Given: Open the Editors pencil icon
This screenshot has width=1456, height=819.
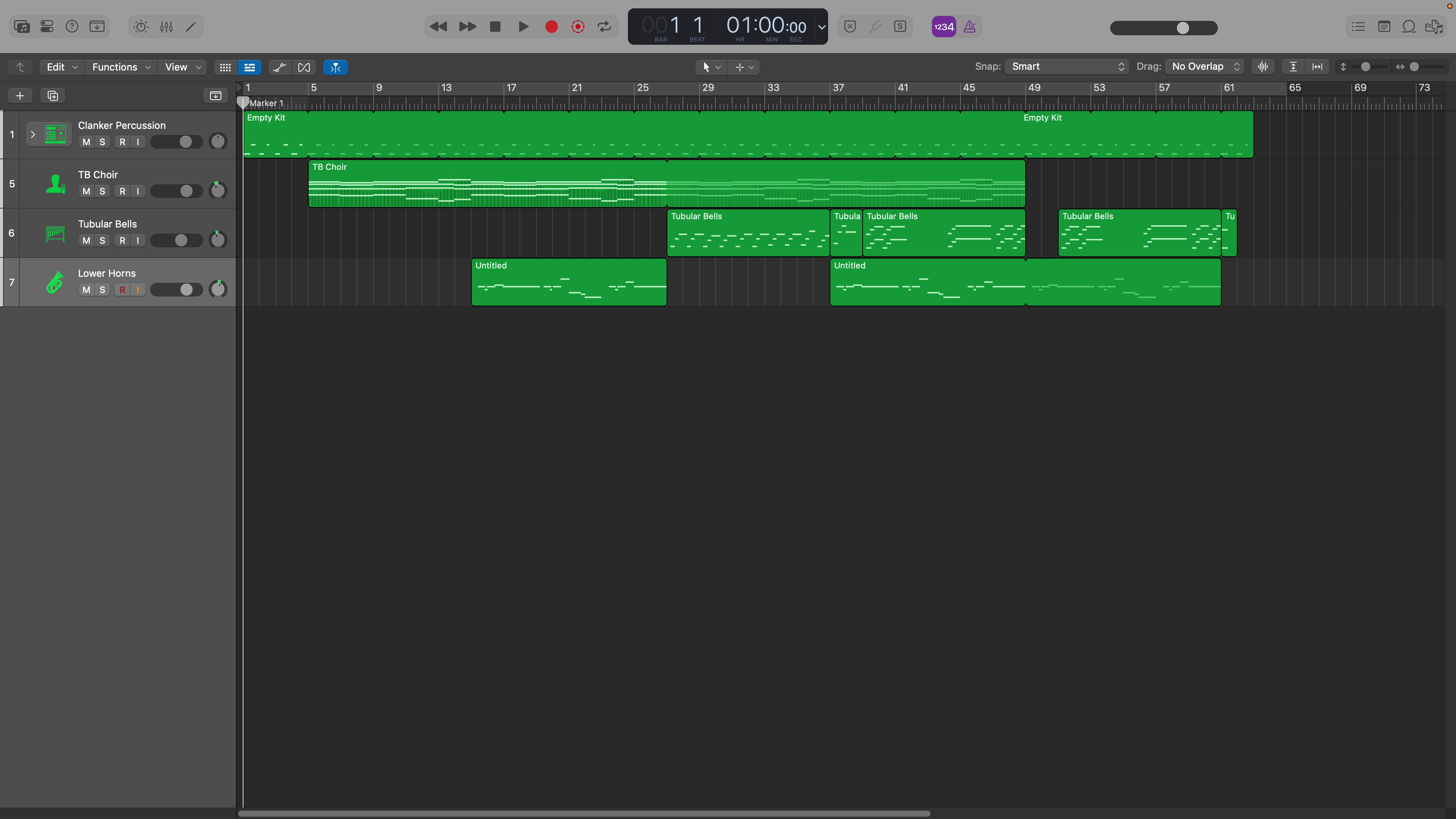Looking at the screenshot, I should 191,27.
